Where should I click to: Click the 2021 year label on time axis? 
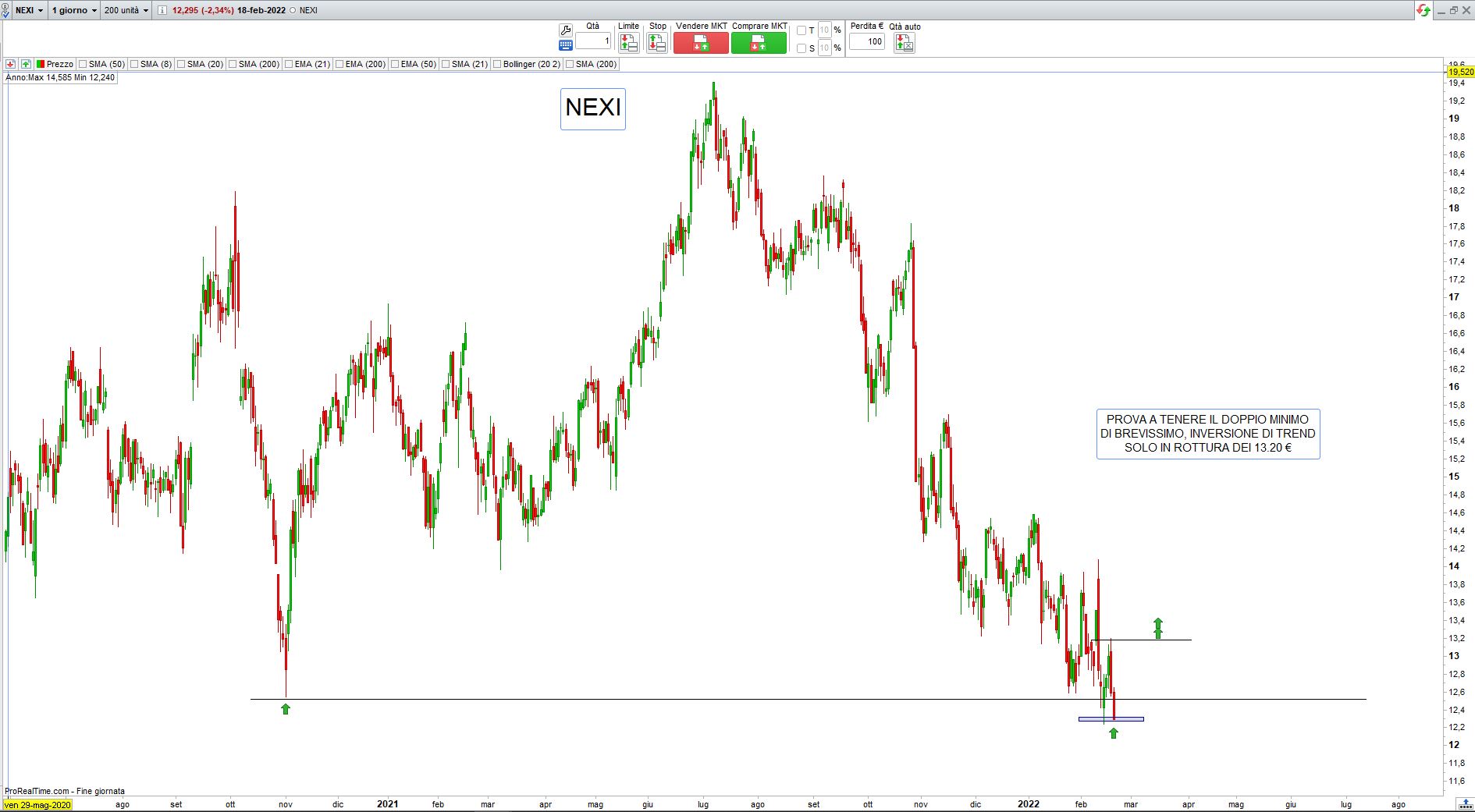pos(387,804)
